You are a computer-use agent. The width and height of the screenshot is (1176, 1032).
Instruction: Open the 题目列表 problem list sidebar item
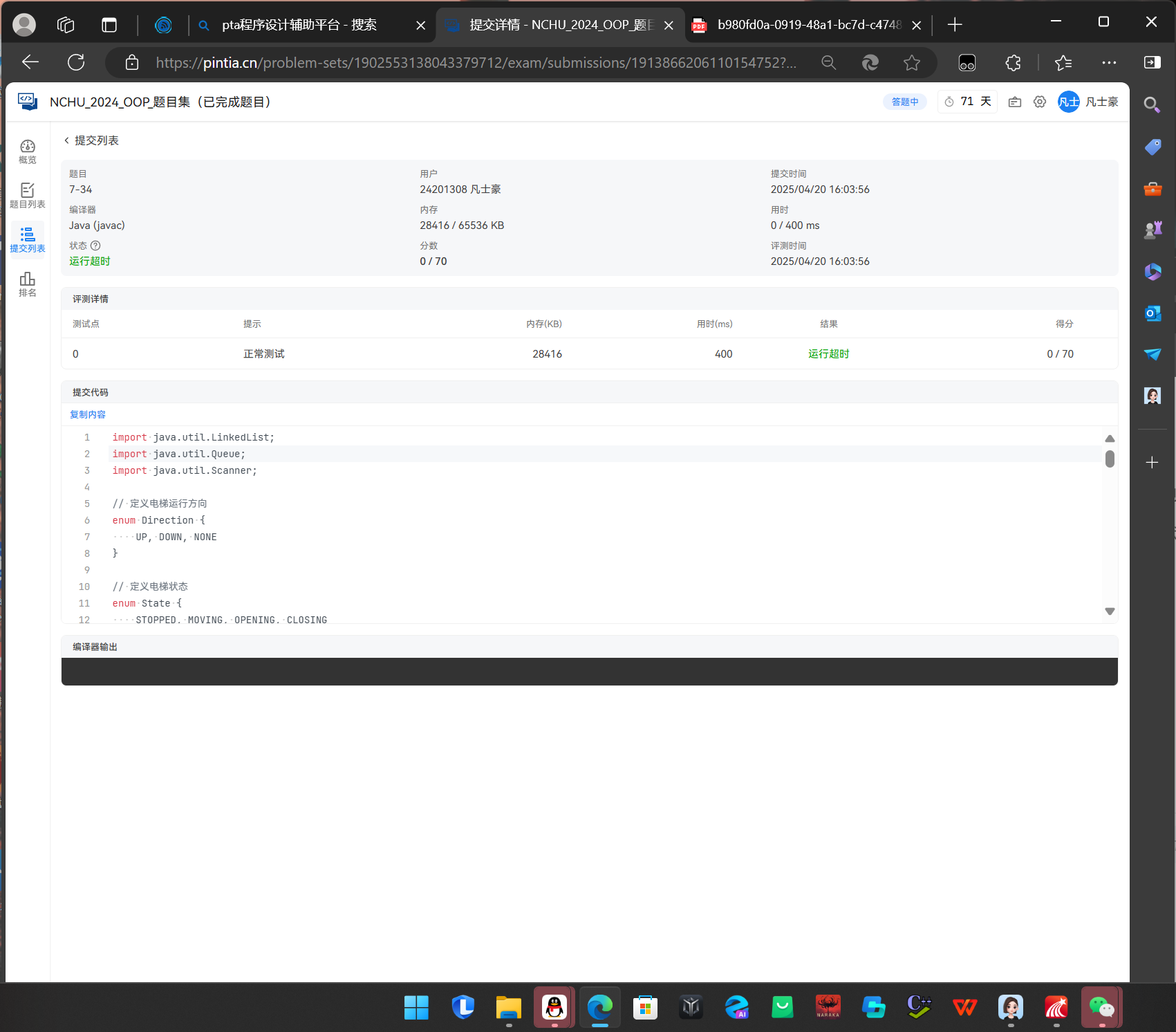pos(28,196)
